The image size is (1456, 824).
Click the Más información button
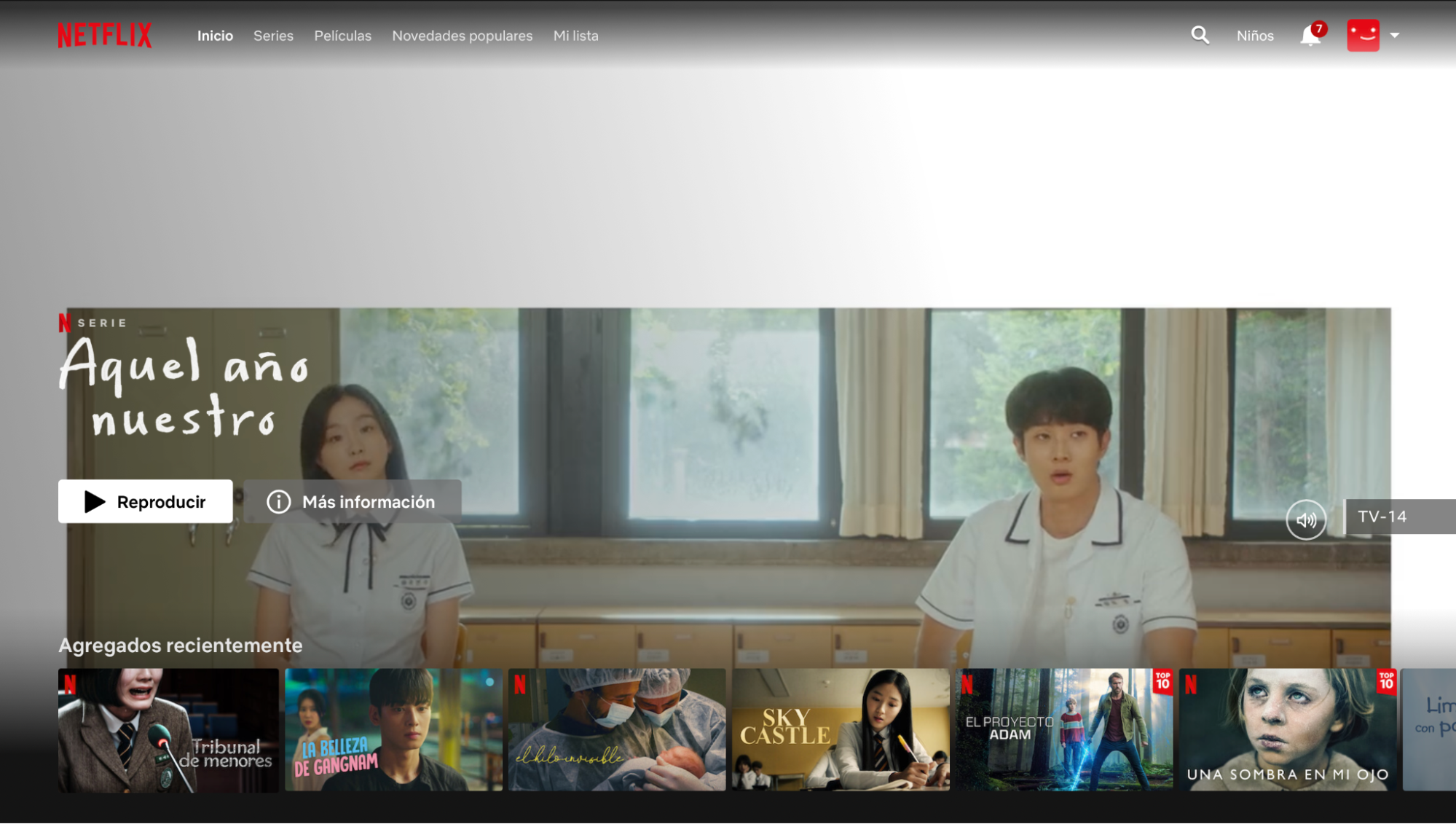click(x=353, y=501)
